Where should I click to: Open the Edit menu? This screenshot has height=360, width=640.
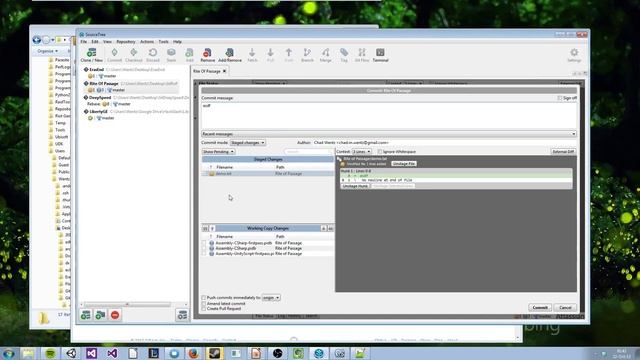point(95,42)
